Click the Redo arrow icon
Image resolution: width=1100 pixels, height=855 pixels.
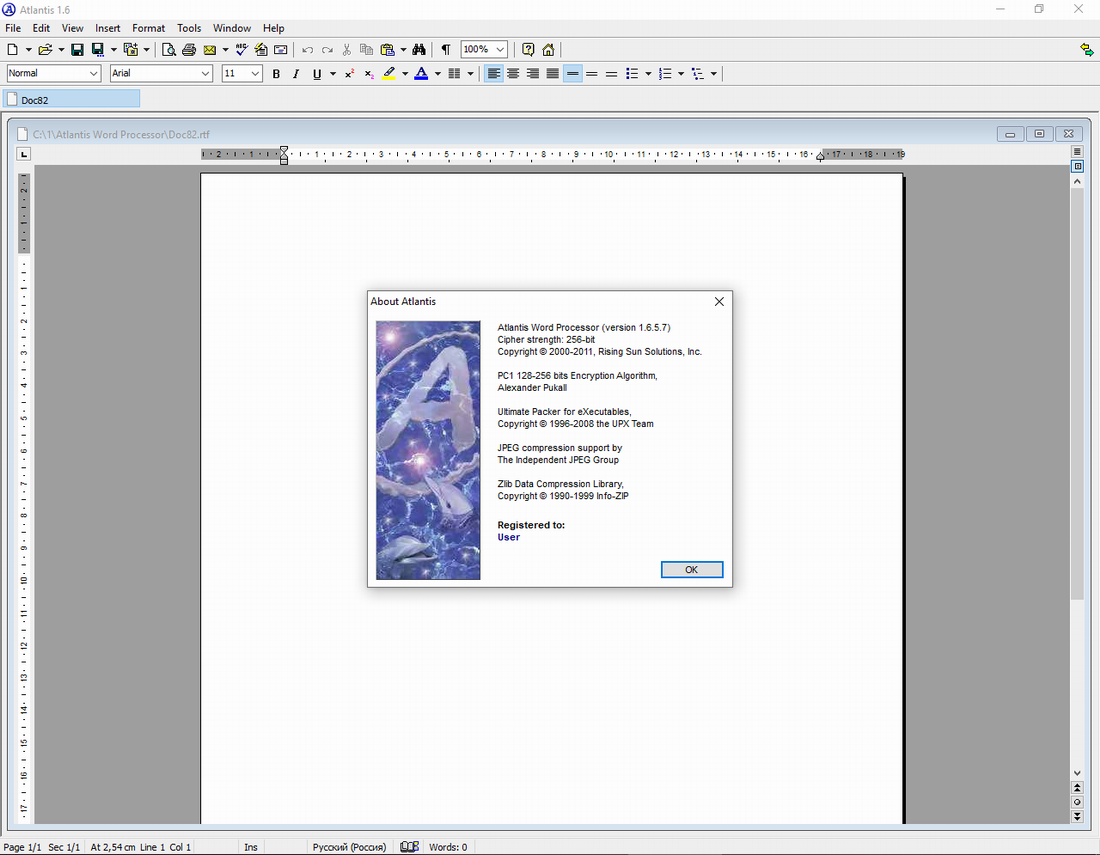[x=327, y=50]
